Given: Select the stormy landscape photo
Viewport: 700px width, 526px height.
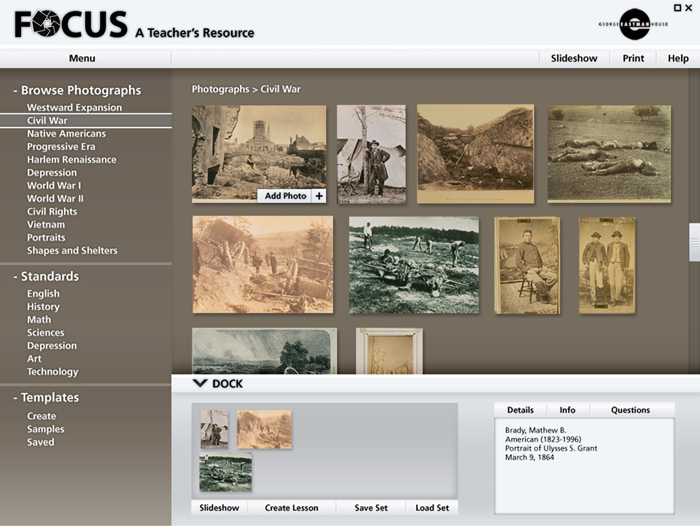Looking at the screenshot, I should click(264, 351).
